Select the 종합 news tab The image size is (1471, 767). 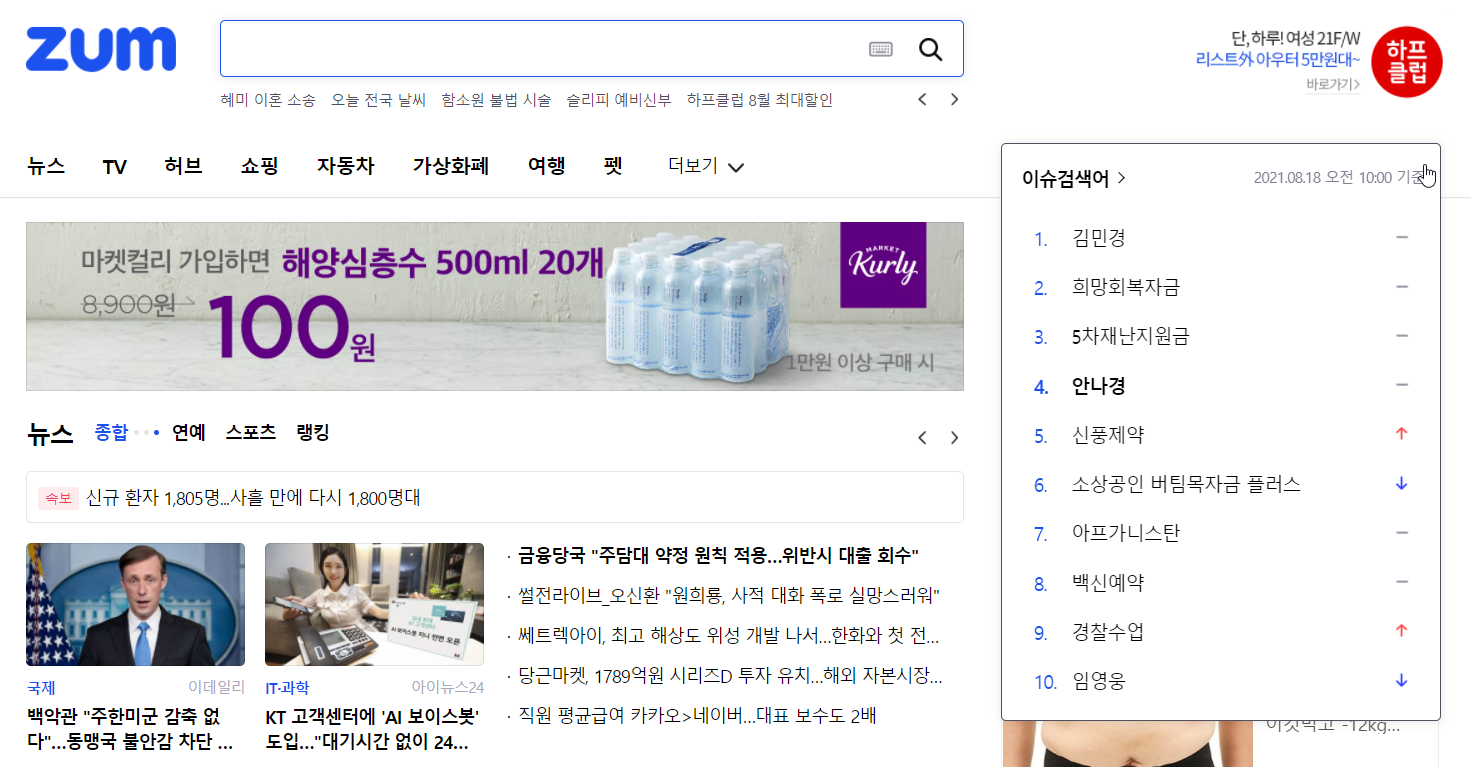(111, 432)
